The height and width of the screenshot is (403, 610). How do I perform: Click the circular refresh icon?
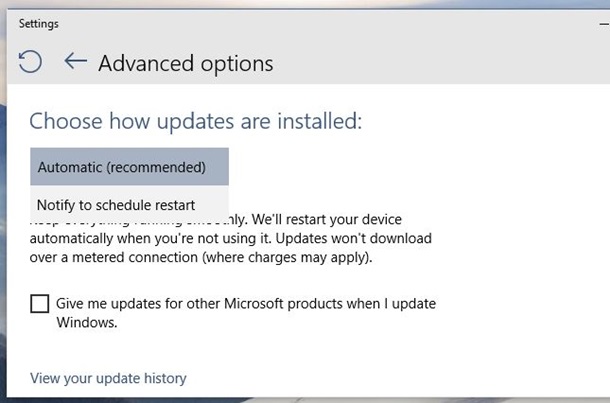coord(30,63)
